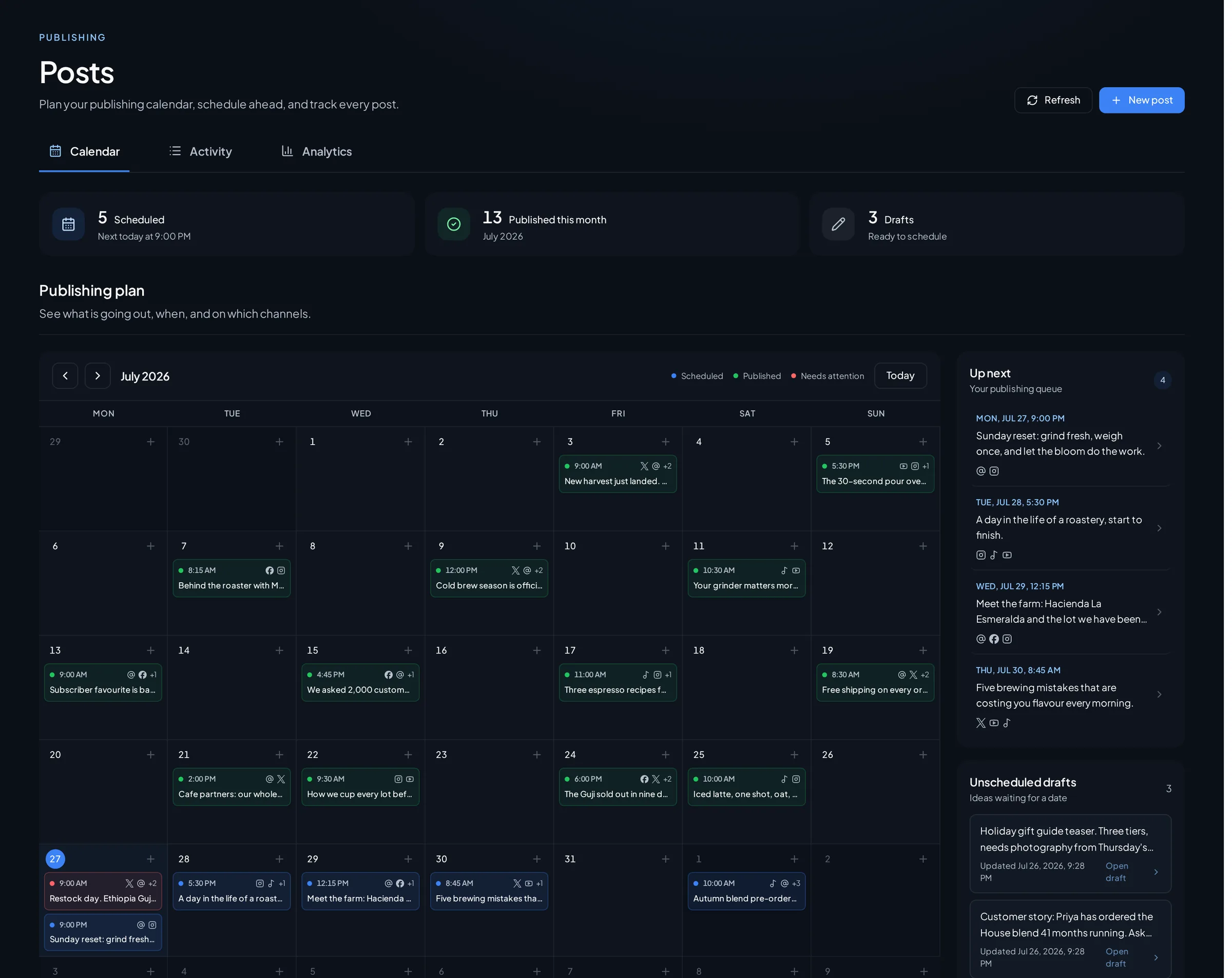Click the Drafts pencil stat icon
The image size is (1232, 978).
(839, 224)
